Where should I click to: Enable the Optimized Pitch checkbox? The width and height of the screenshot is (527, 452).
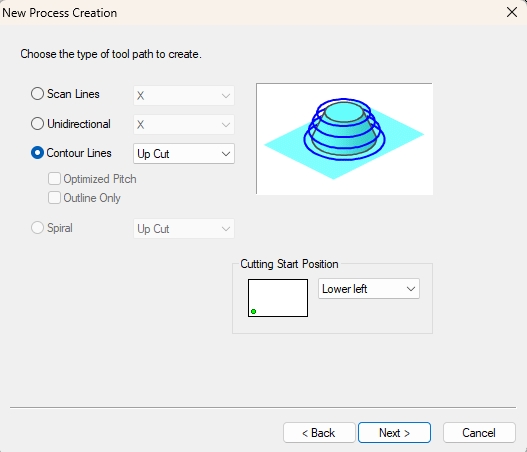click(54, 179)
